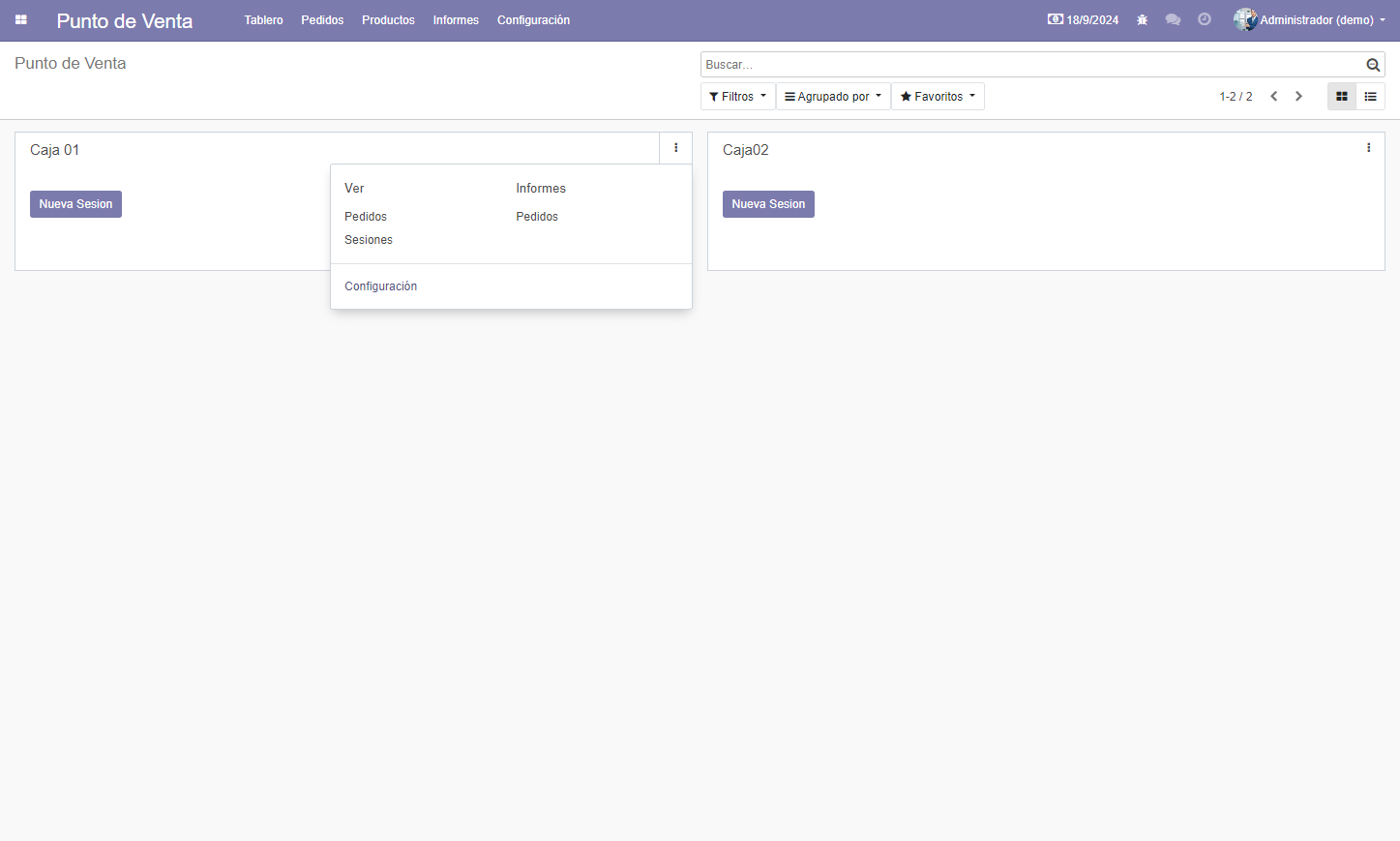
Task: Expand the Filtros dropdown
Action: click(x=737, y=97)
